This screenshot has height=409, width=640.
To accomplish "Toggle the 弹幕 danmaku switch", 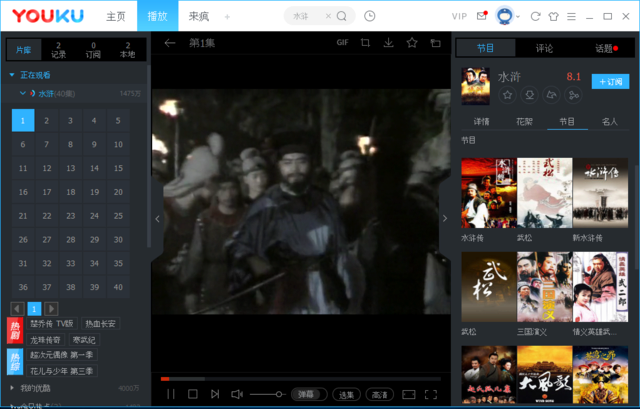I will coord(309,394).
